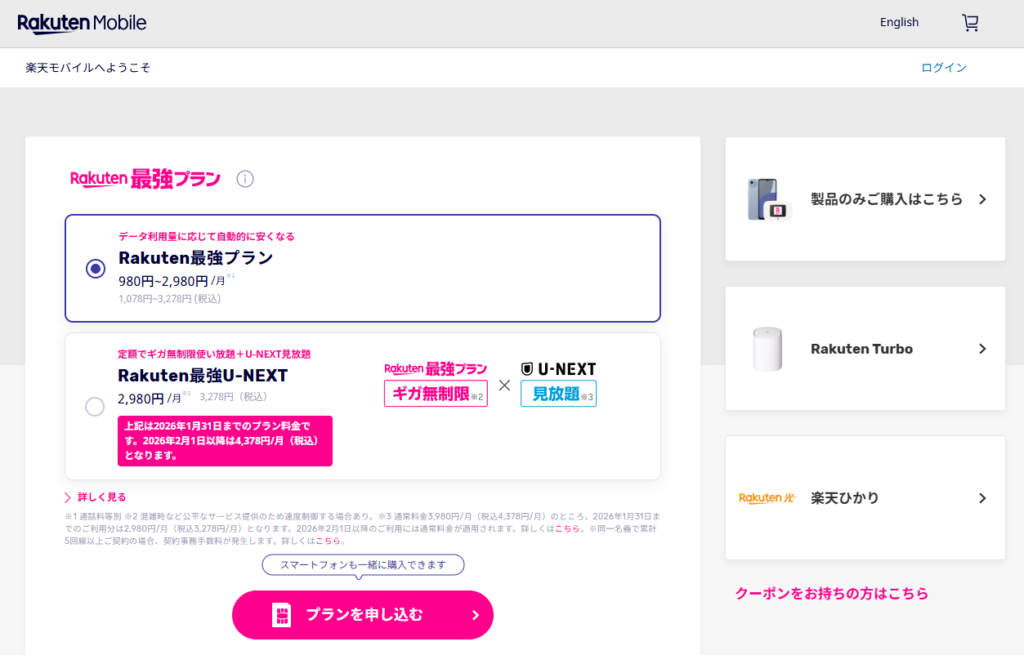Open the shopping cart icon
Image resolution: width=1024 pixels, height=655 pixels.
pos(970,22)
